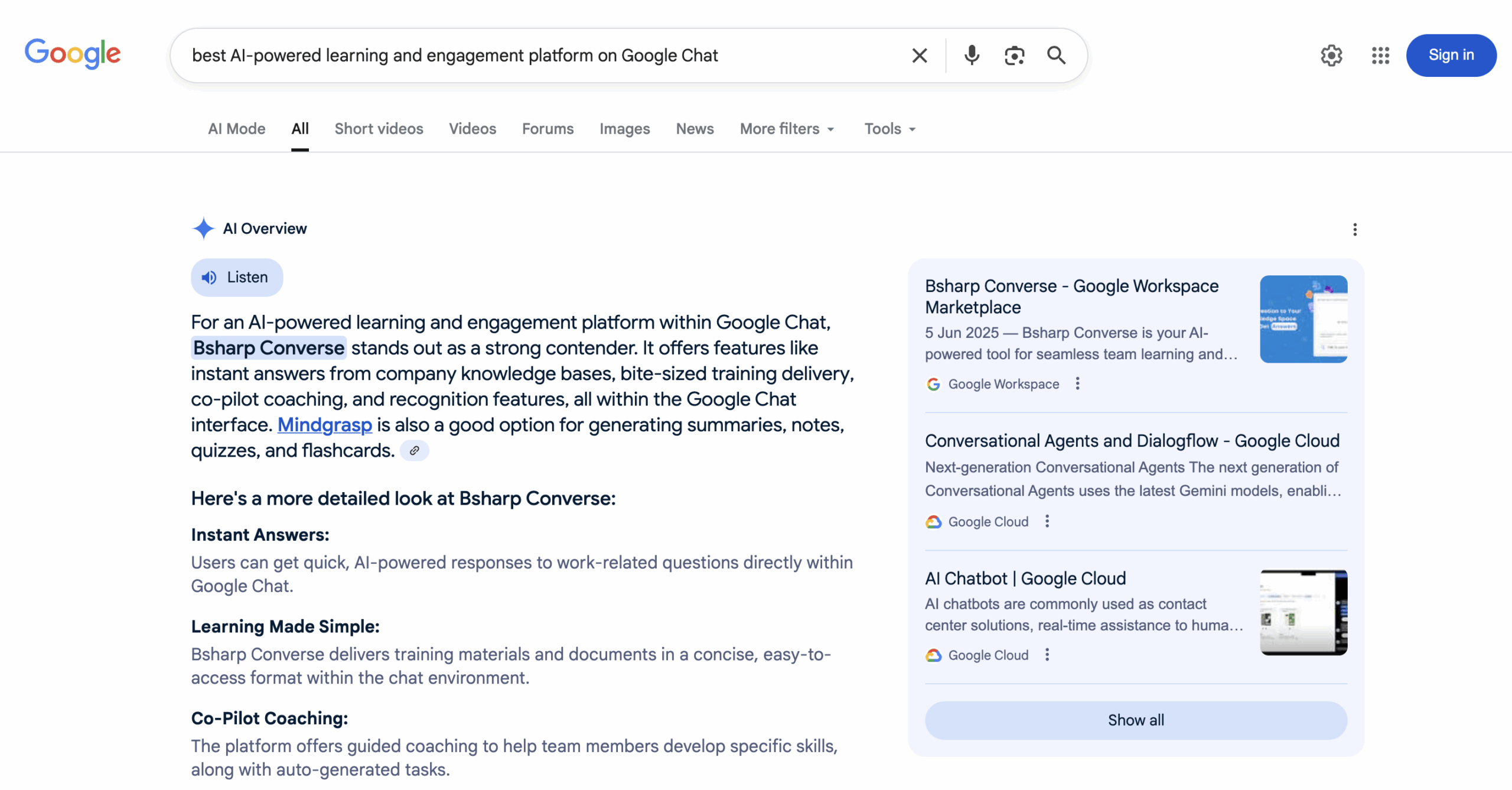
Task: Click the Sign in button
Action: point(1451,55)
